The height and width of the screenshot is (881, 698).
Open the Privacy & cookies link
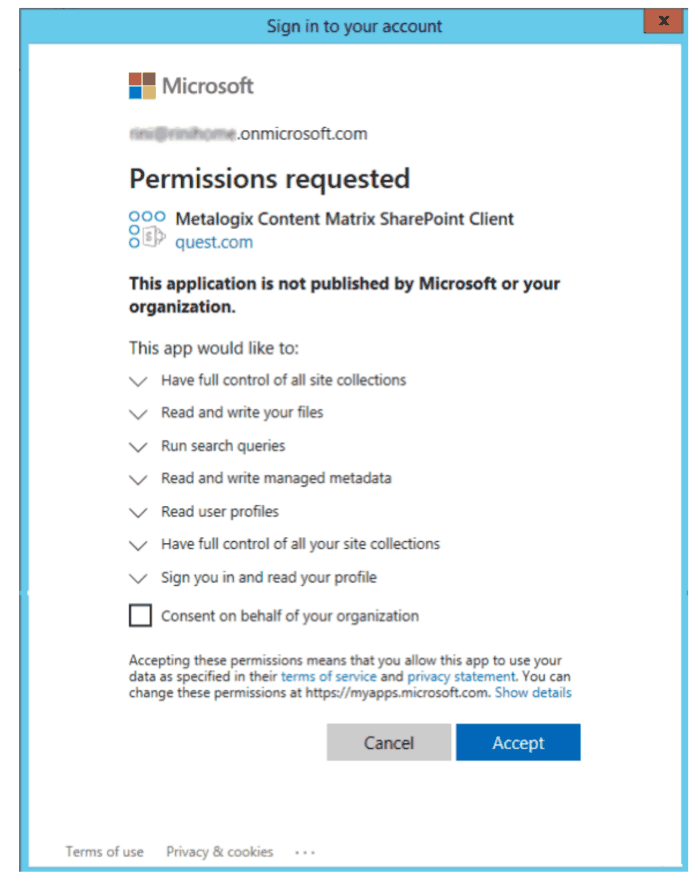pyautogui.click(x=219, y=851)
